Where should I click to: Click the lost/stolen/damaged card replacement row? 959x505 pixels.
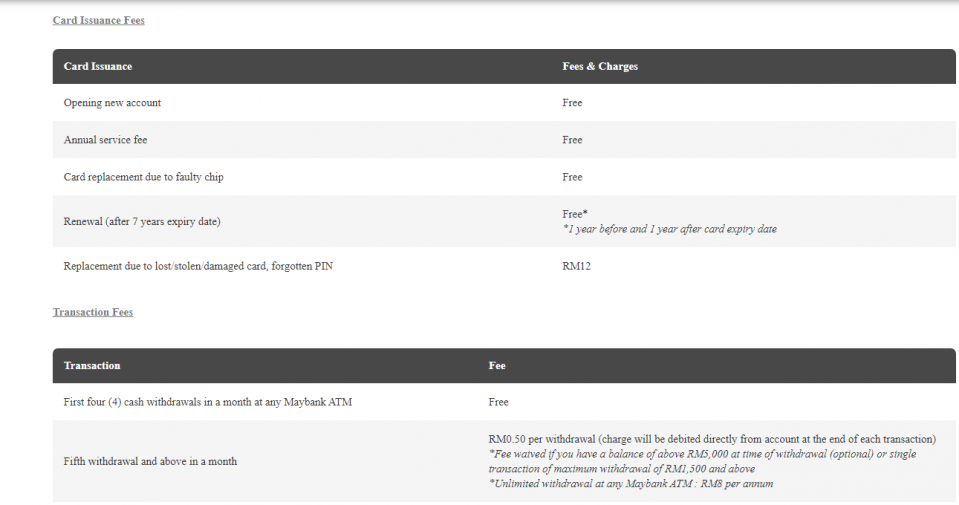504,266
